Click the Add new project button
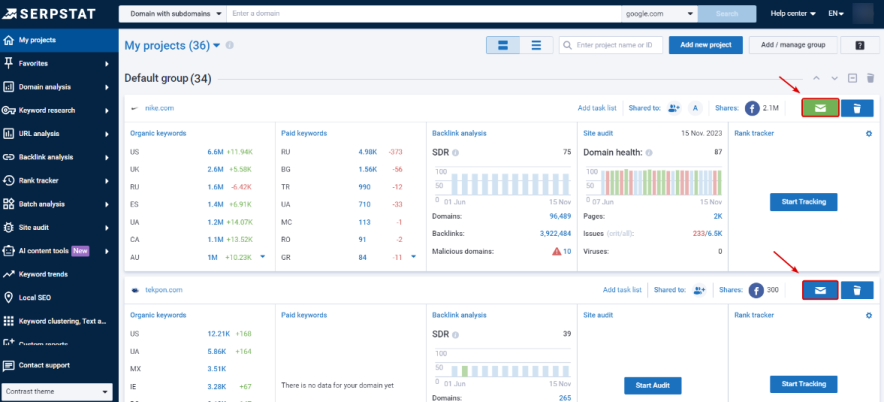Screen dimensions: 884x402 705,45
